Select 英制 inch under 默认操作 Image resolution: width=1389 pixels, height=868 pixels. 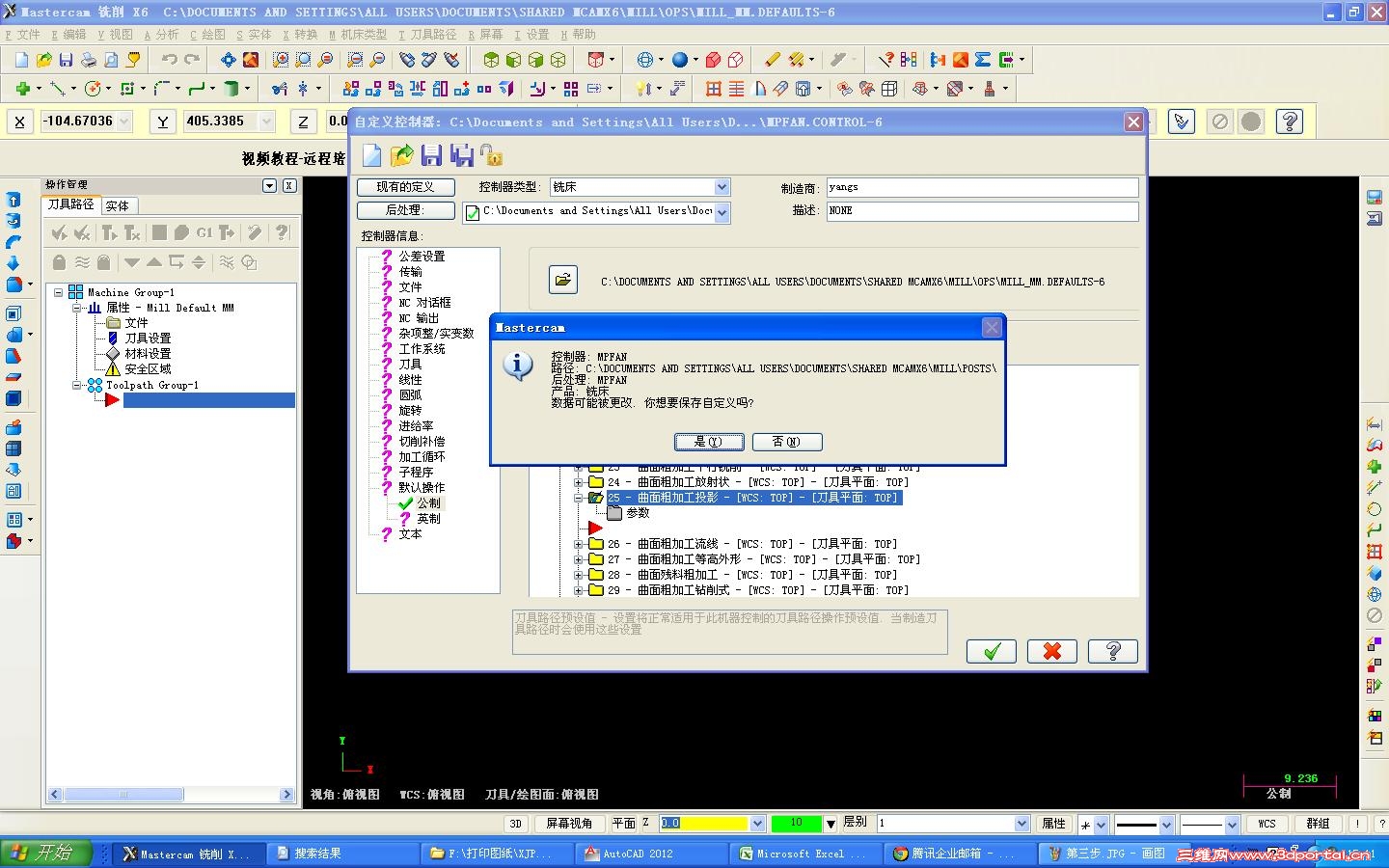428,519
